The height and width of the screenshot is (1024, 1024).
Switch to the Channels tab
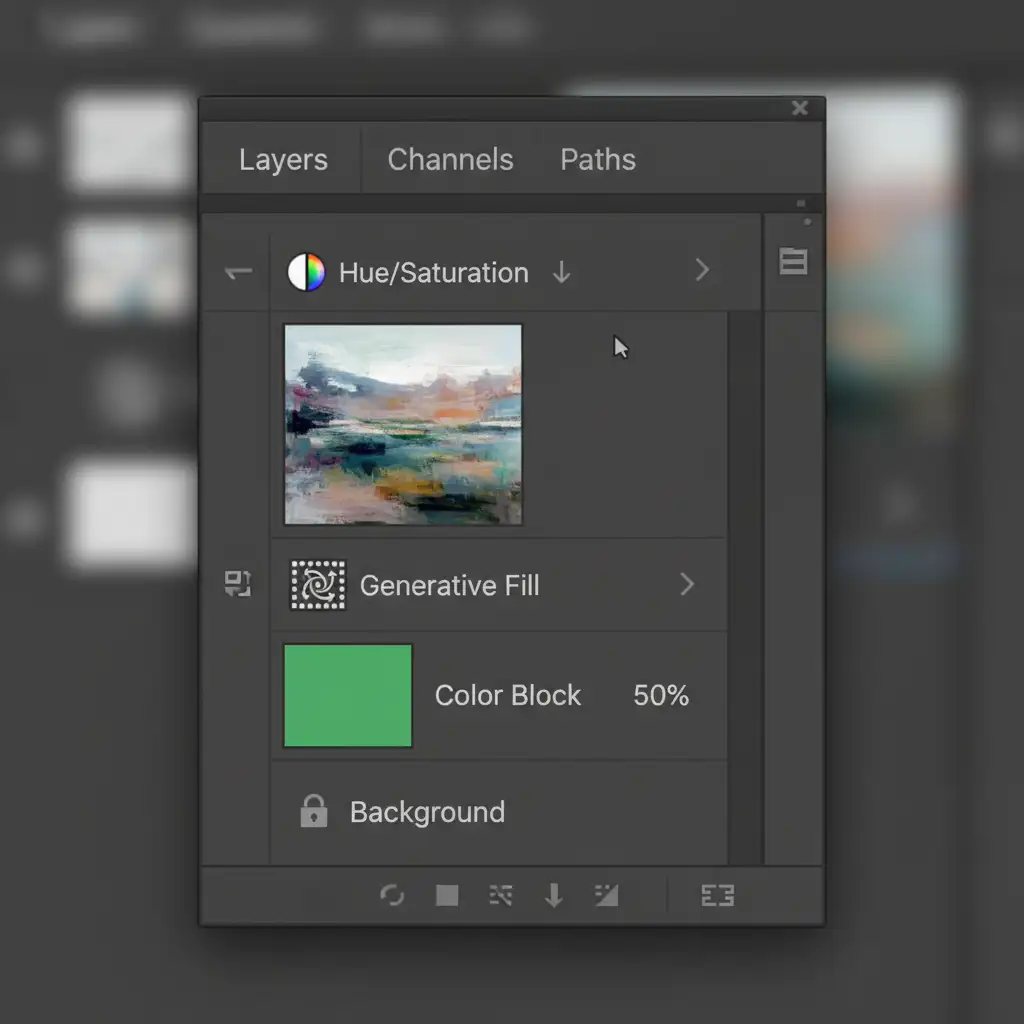(450, 160)
